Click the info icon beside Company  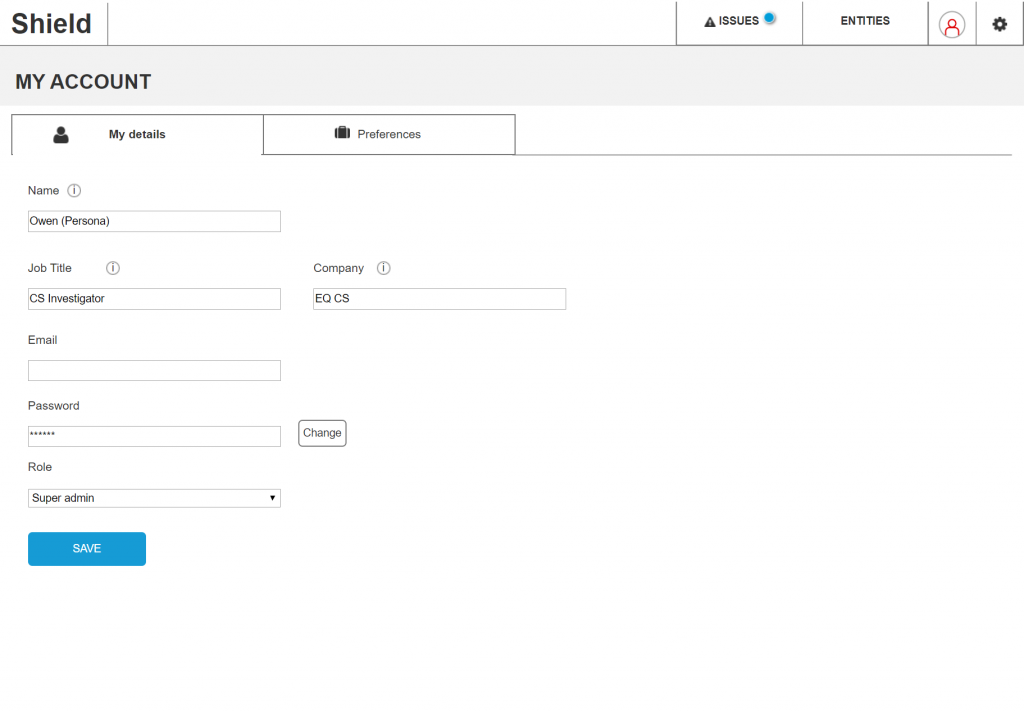(x=384, y=268)
